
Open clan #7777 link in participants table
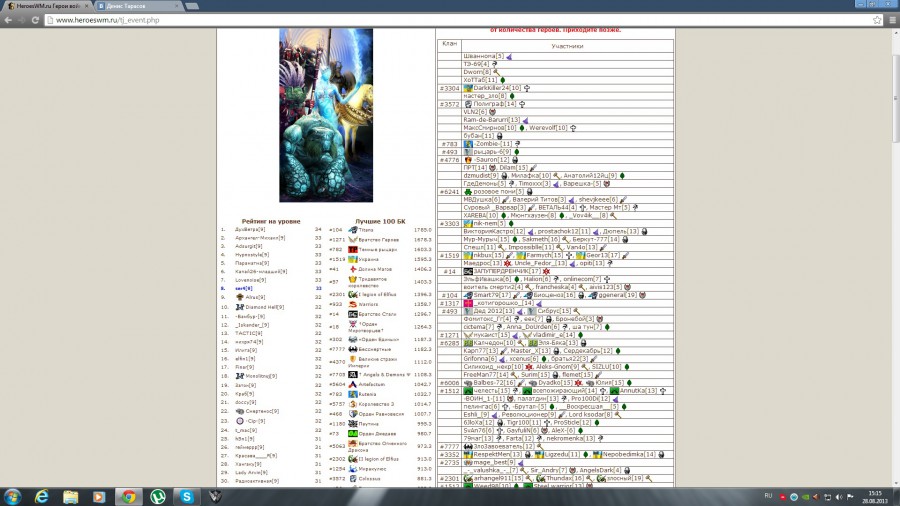[449, 446]
